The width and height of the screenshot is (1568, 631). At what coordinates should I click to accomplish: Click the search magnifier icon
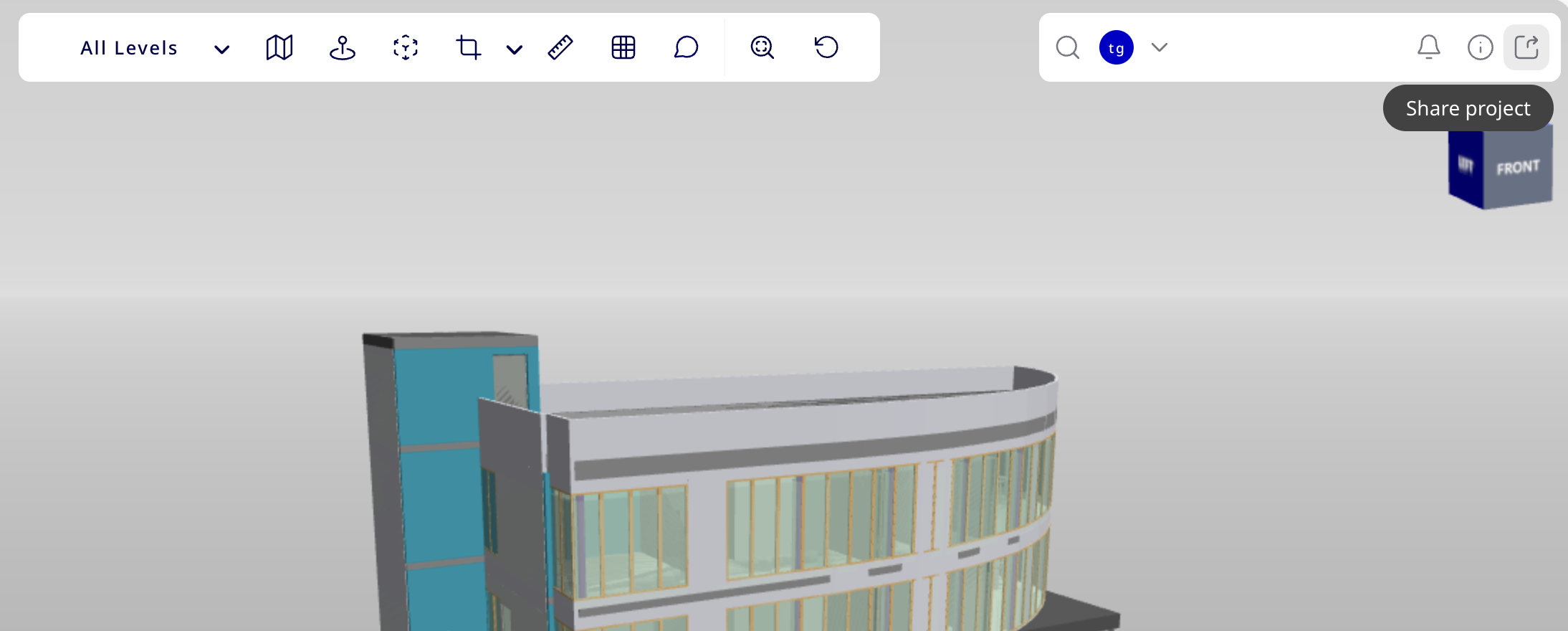(x=1067, y=48)
